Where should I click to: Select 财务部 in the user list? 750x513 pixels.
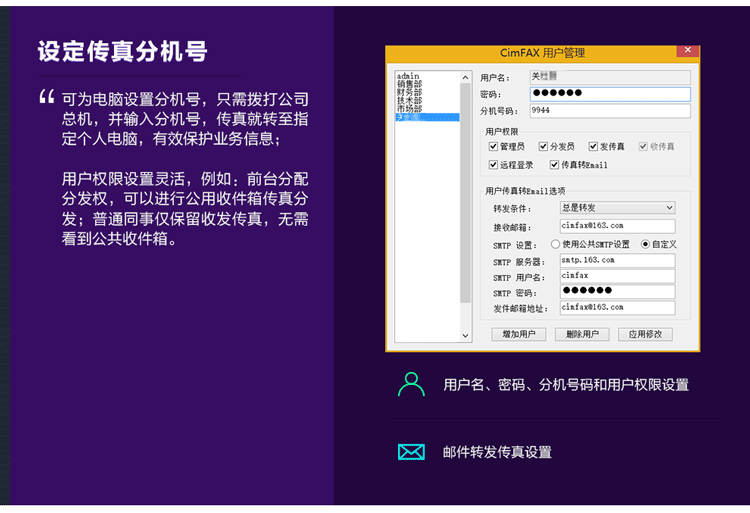(x=409, y=92)
